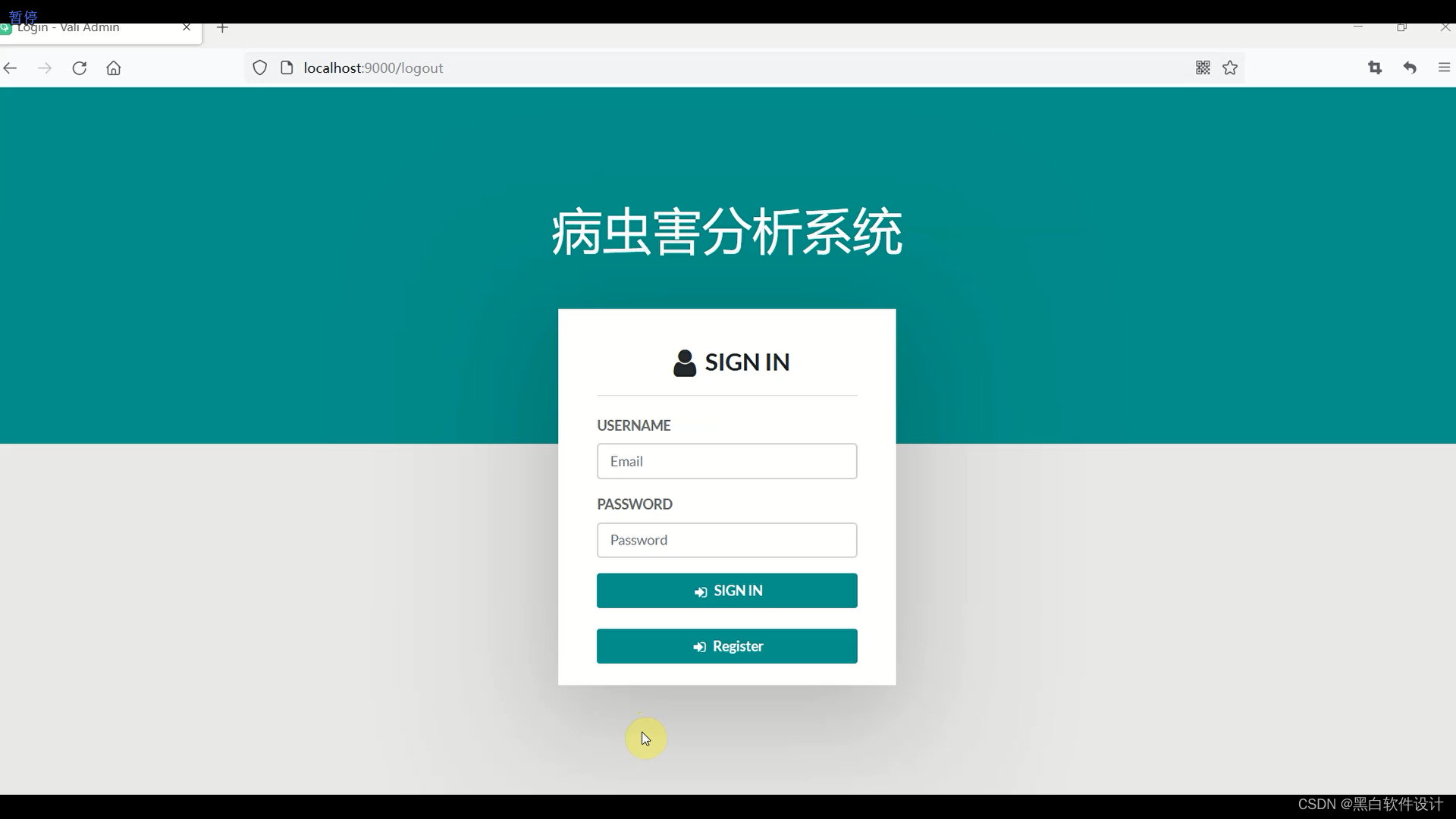Viewport: 1456px width, 819px height.
Task: Click the login icon on Register button
Action: [x=700, y=647]
